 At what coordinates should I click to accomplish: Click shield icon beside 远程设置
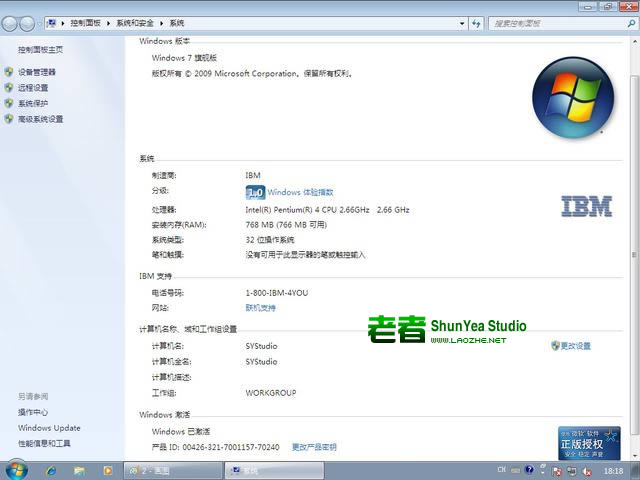[9, 88]
